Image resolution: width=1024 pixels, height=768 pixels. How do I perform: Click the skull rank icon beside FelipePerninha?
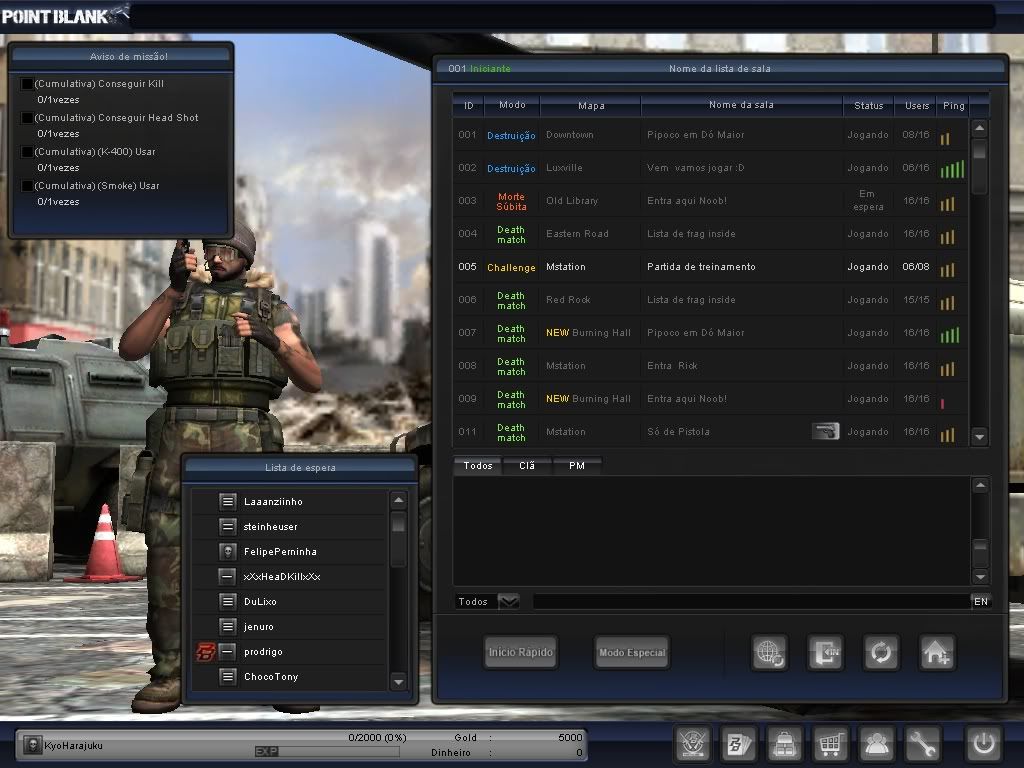point(227,552)
